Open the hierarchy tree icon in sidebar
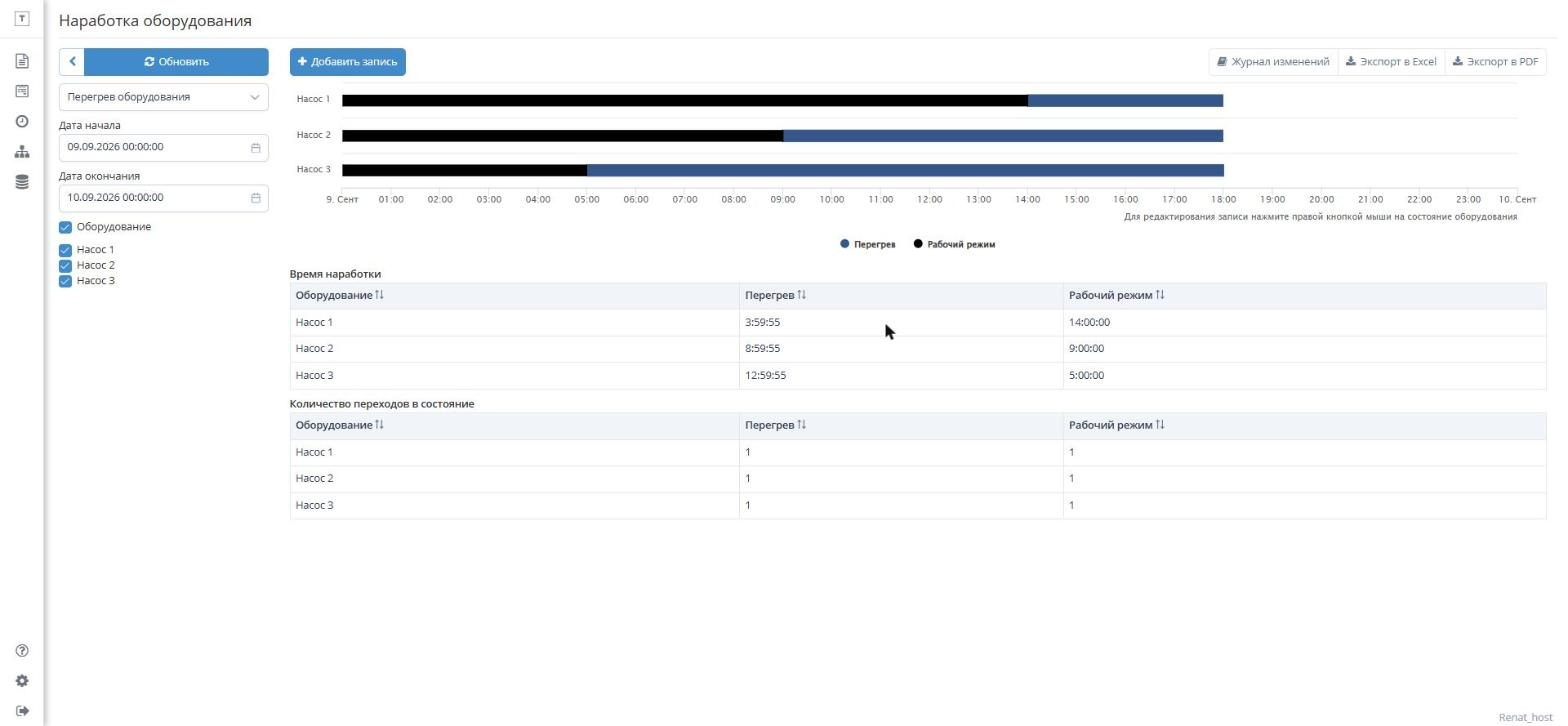 click(21, 152)
